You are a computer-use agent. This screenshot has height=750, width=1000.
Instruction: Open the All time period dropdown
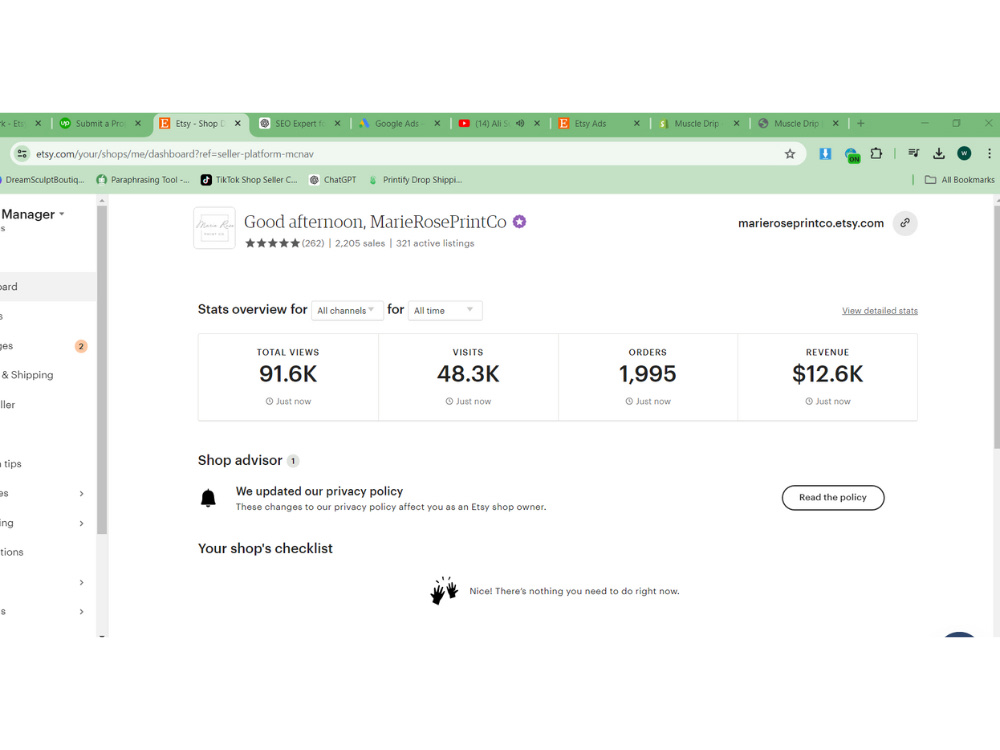445,311
